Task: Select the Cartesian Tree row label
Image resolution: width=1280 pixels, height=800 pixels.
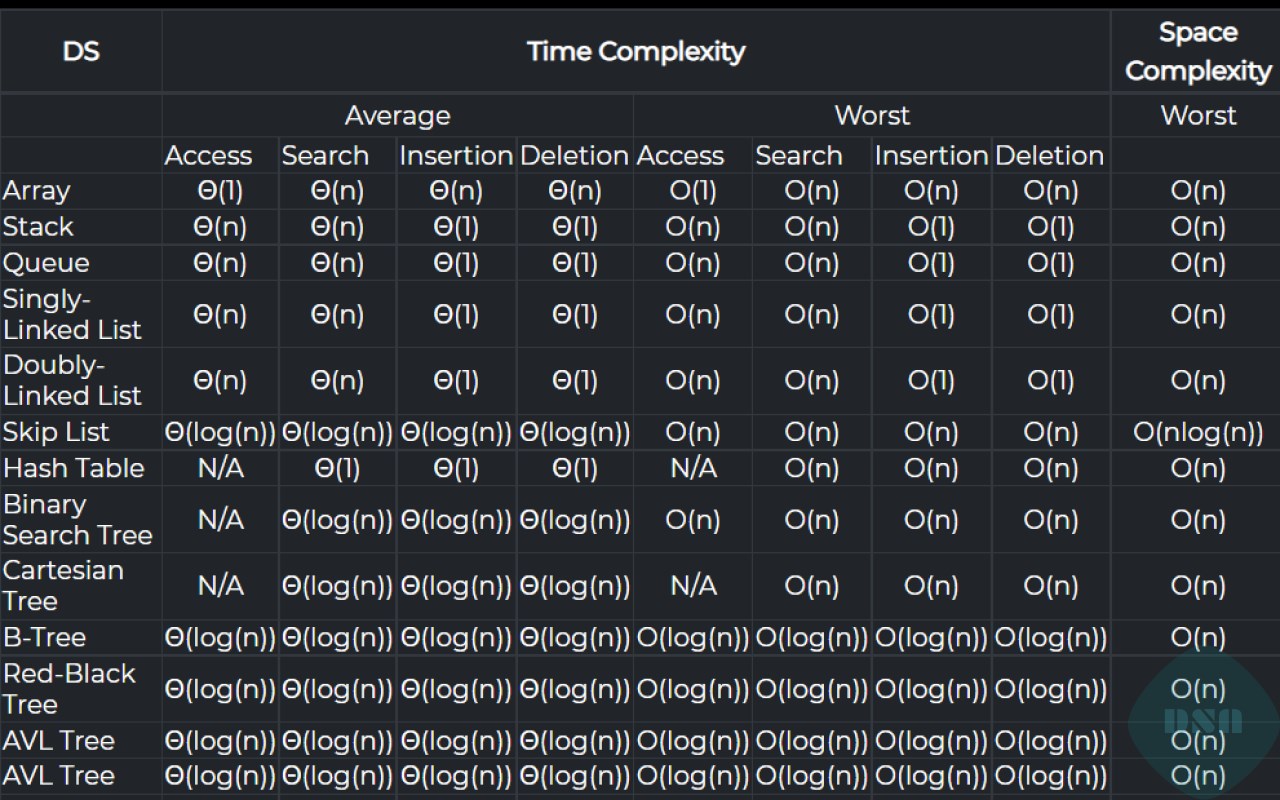Action: (x=63, y=585)
